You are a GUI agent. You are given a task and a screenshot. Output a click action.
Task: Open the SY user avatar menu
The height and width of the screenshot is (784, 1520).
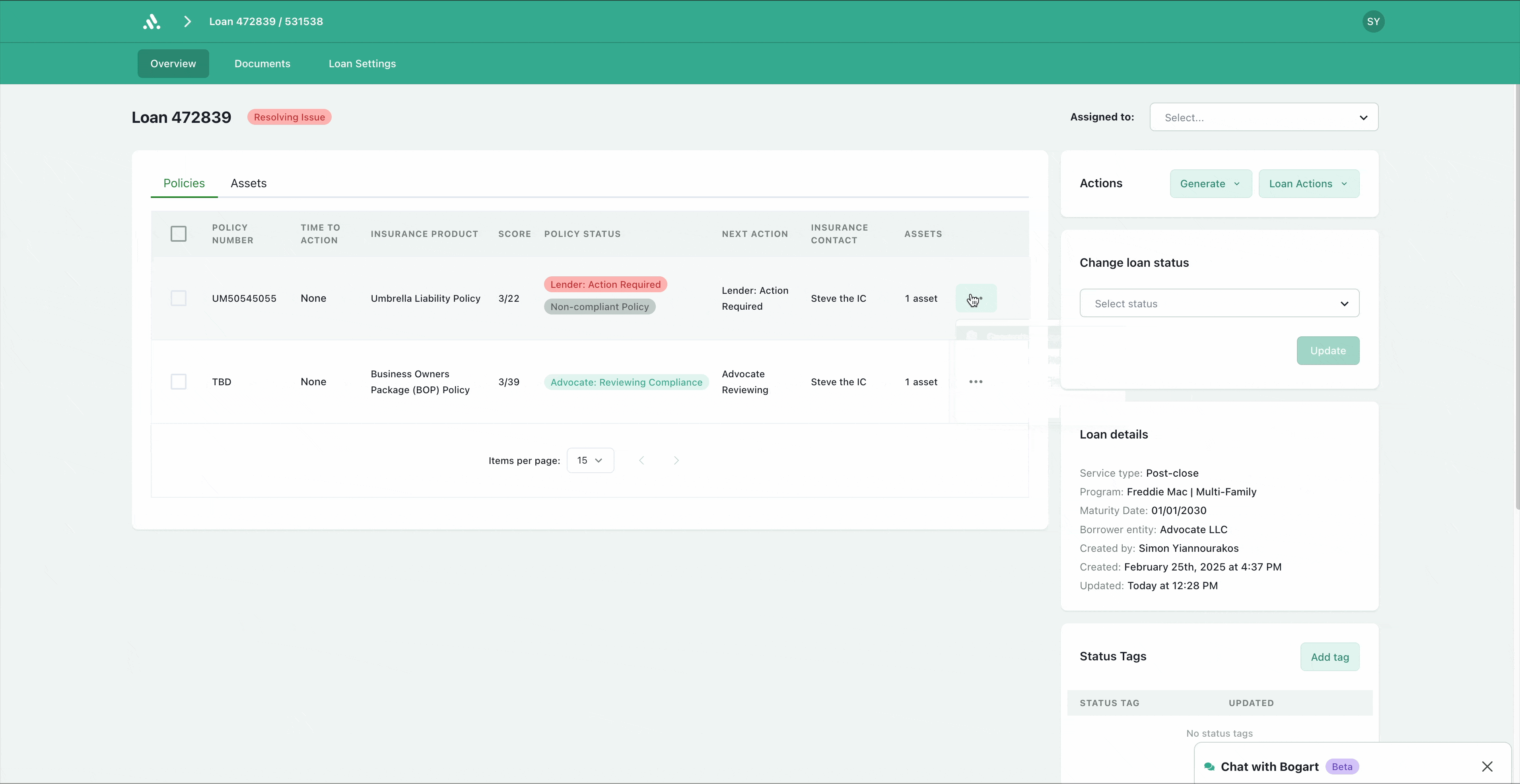click(1373, 22)
